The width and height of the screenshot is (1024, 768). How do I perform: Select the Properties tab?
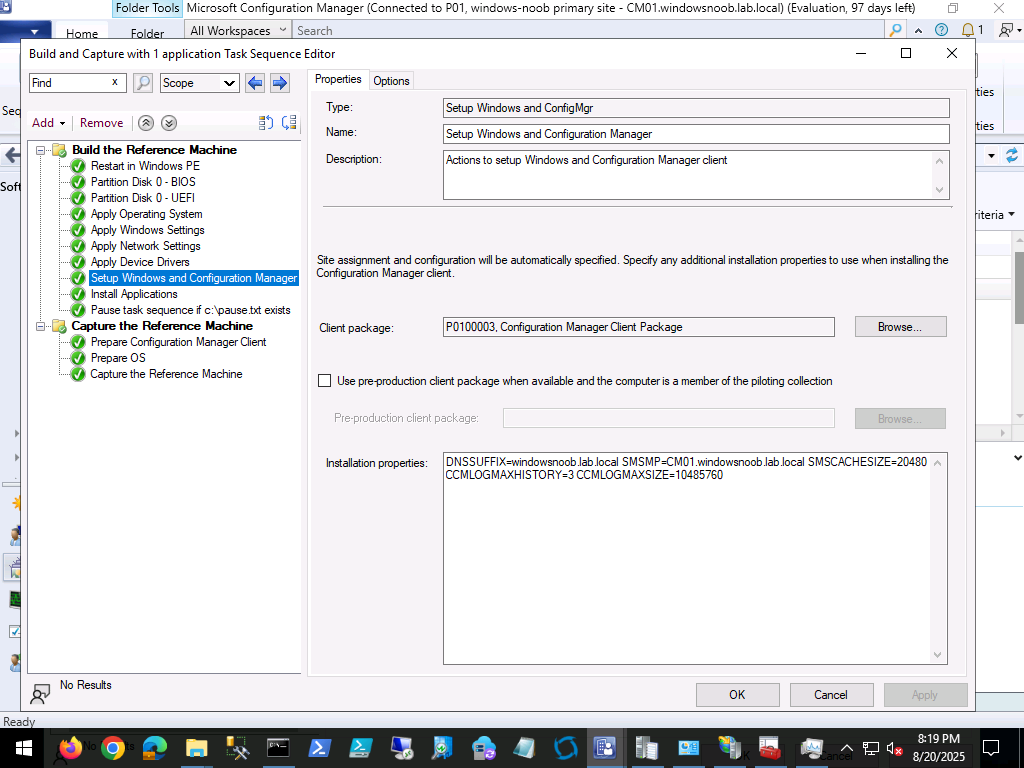pyautogui.click(x=338, y=79)
